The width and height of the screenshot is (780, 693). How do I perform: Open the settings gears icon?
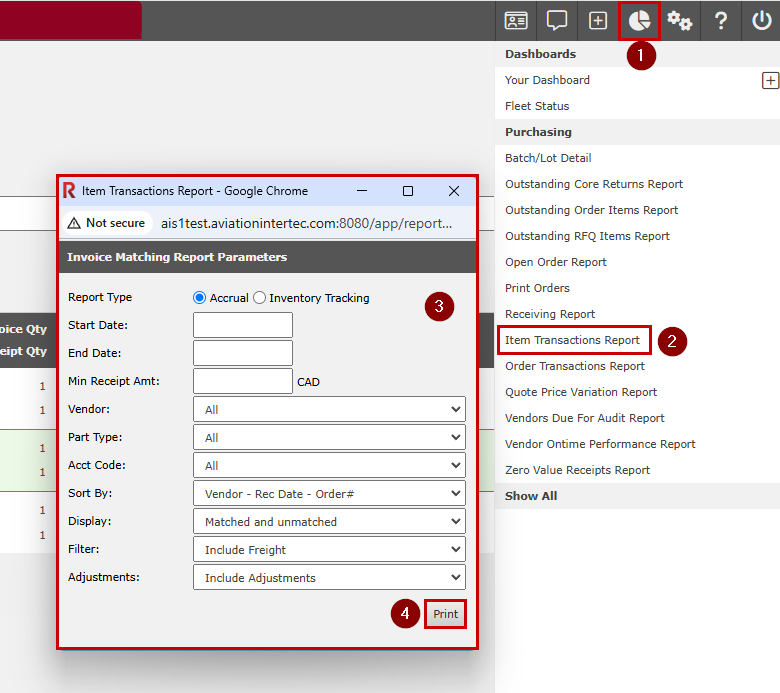tap(680, 21)
